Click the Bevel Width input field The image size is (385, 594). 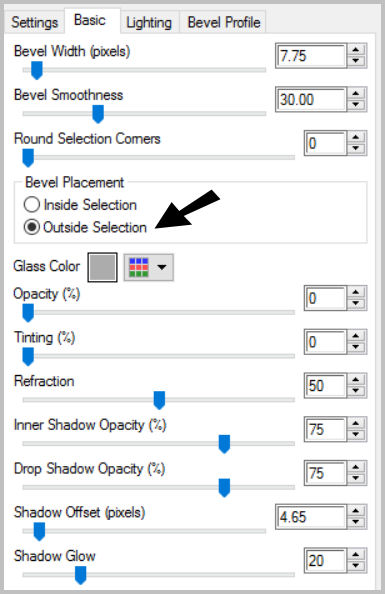tap(311, 56)
